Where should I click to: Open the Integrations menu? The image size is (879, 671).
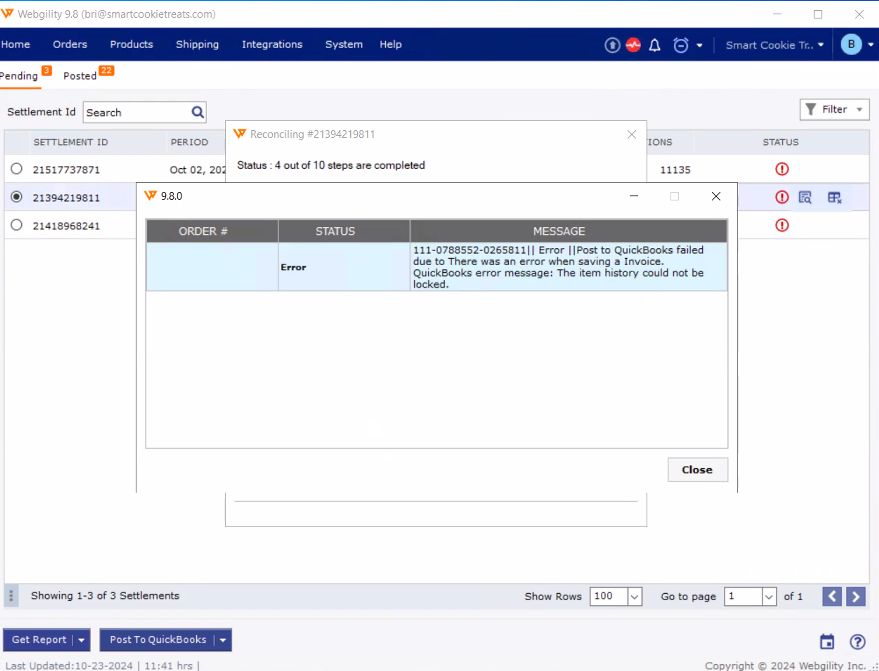(x=272, y=45)
